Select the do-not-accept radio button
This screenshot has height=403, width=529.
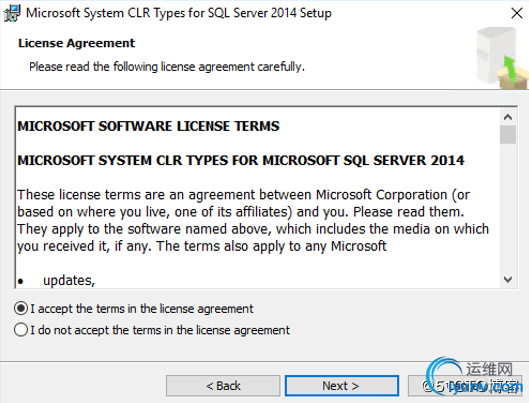(21, 330)
